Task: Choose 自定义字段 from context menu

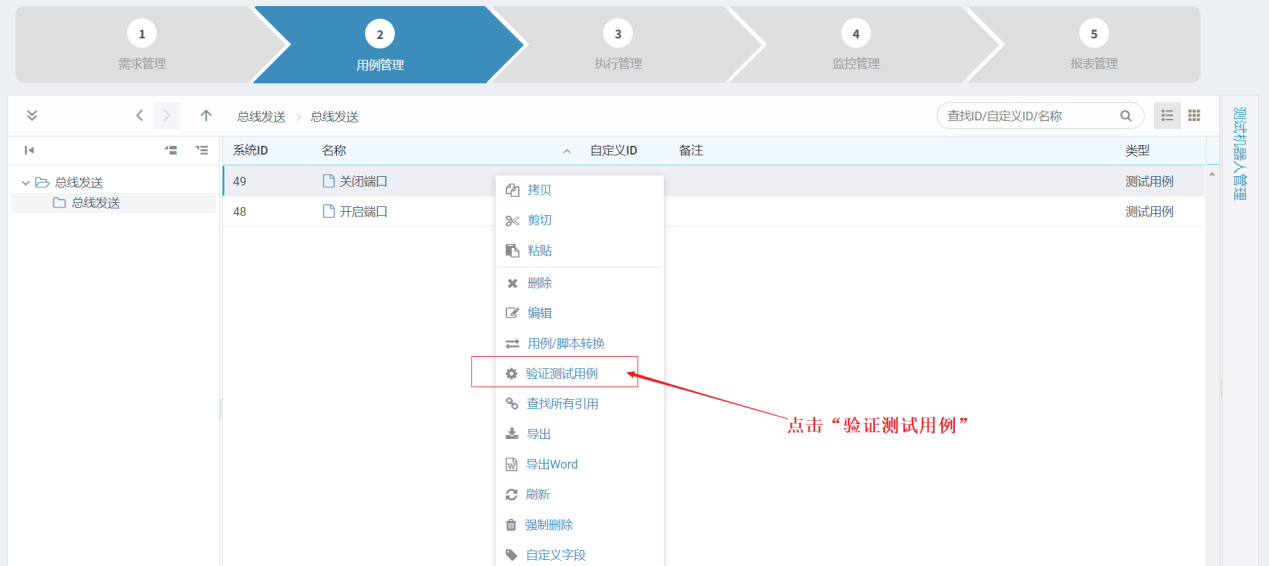Action: [580, 554]
